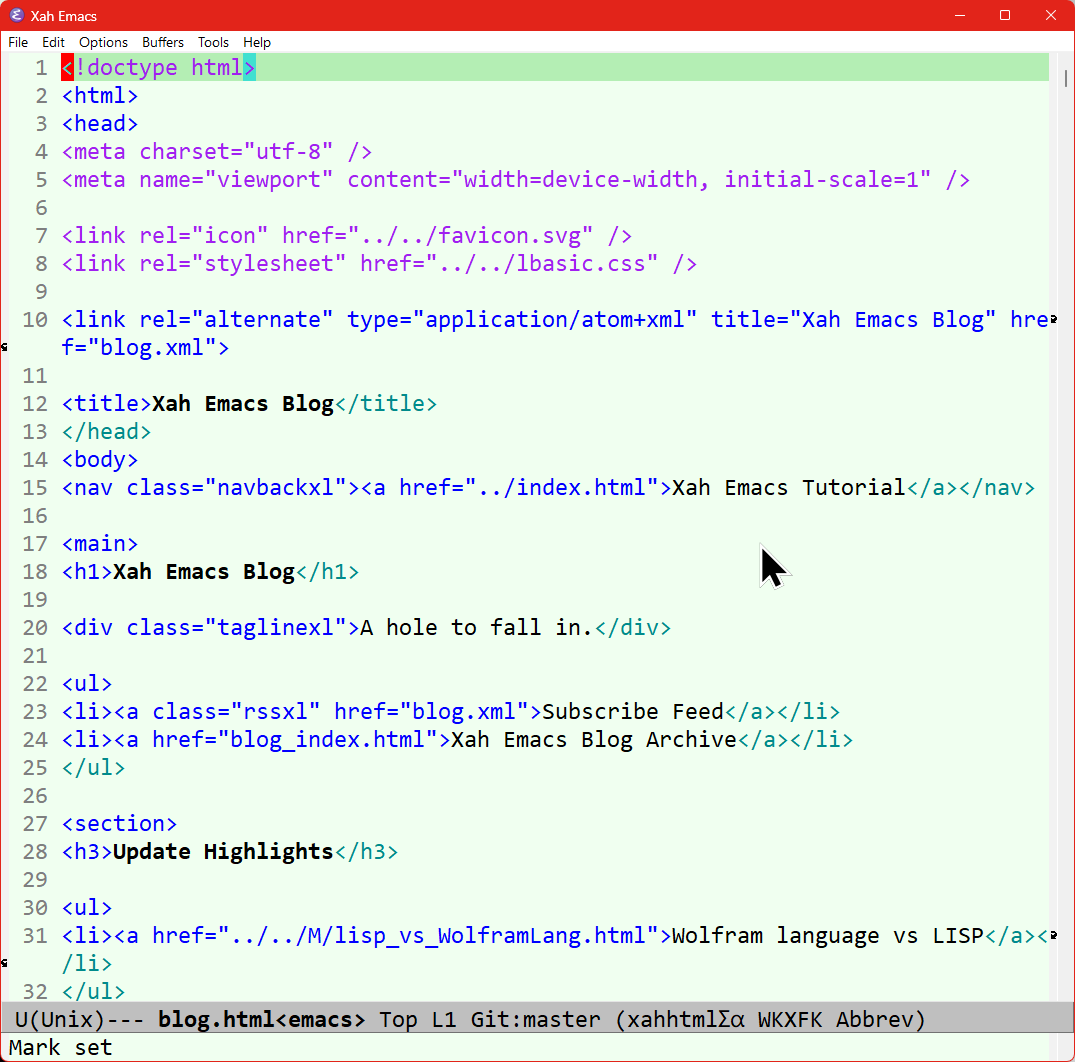The height and width of the screenshot is (1062, 1075).
Task: Click 'Xah Emacs Blog' inside h1 tag
Action: [x=204, y=572]
